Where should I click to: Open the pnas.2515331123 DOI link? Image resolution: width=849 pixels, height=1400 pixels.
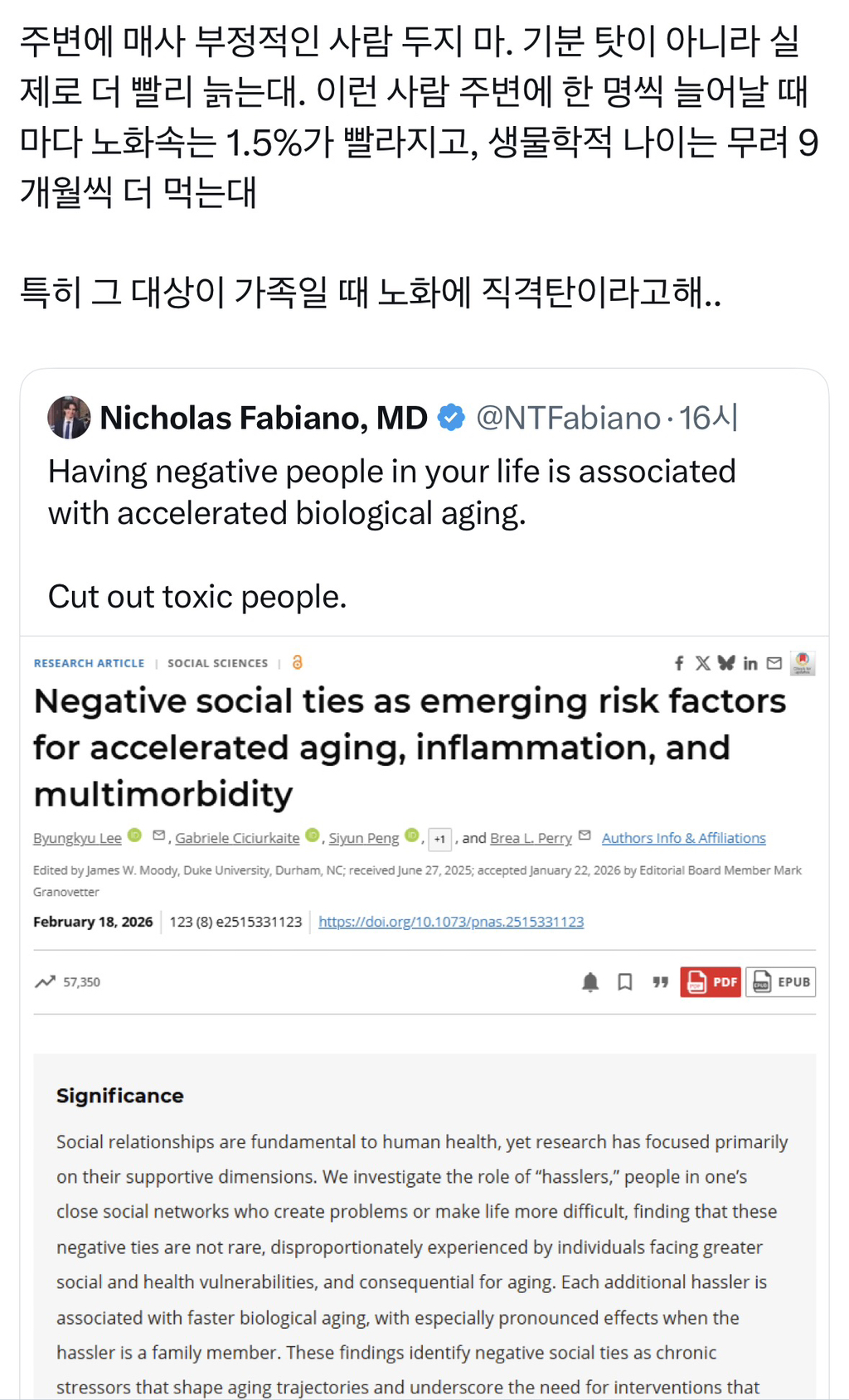[x=451, y=922]
